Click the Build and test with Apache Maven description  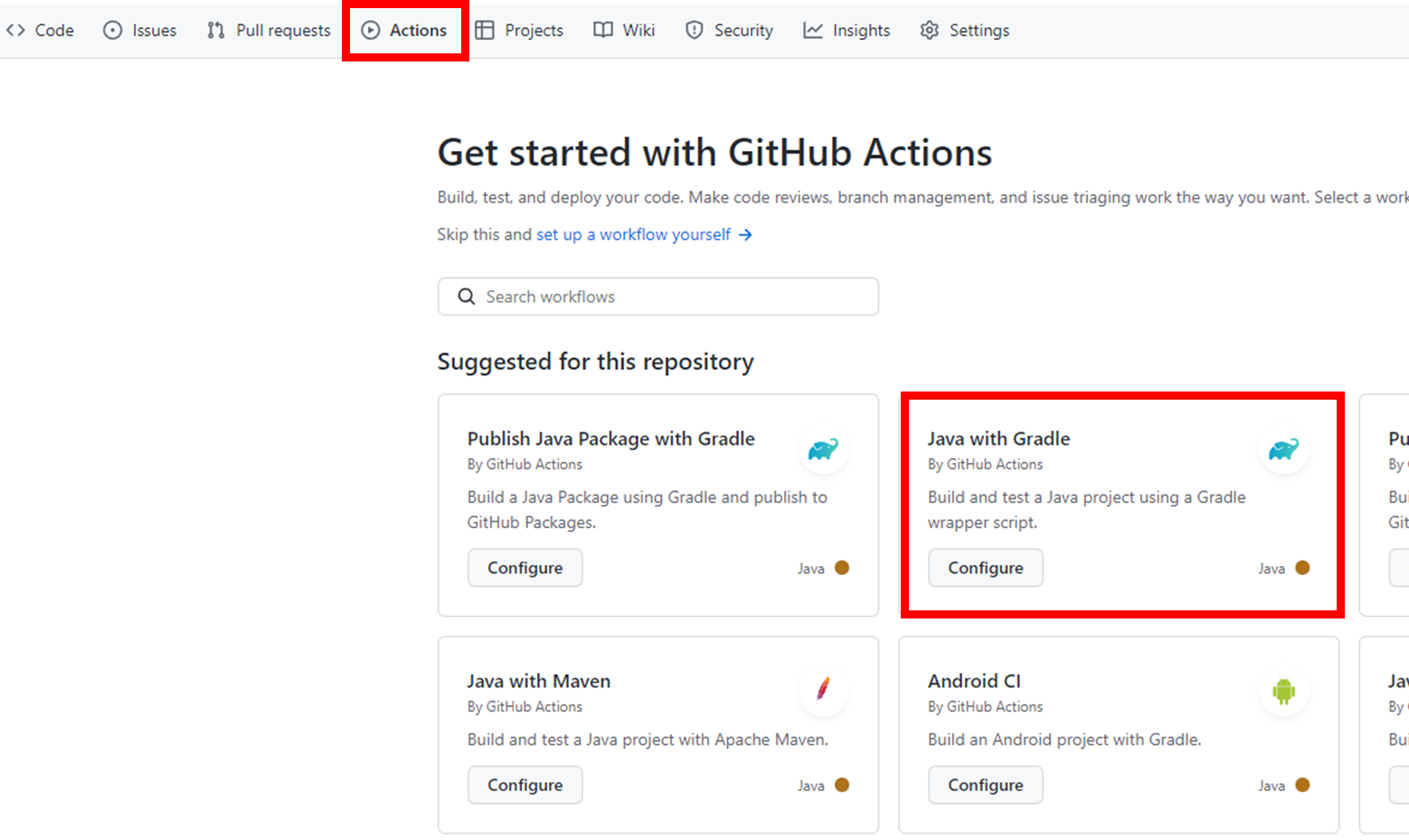(x=648, y=740)
